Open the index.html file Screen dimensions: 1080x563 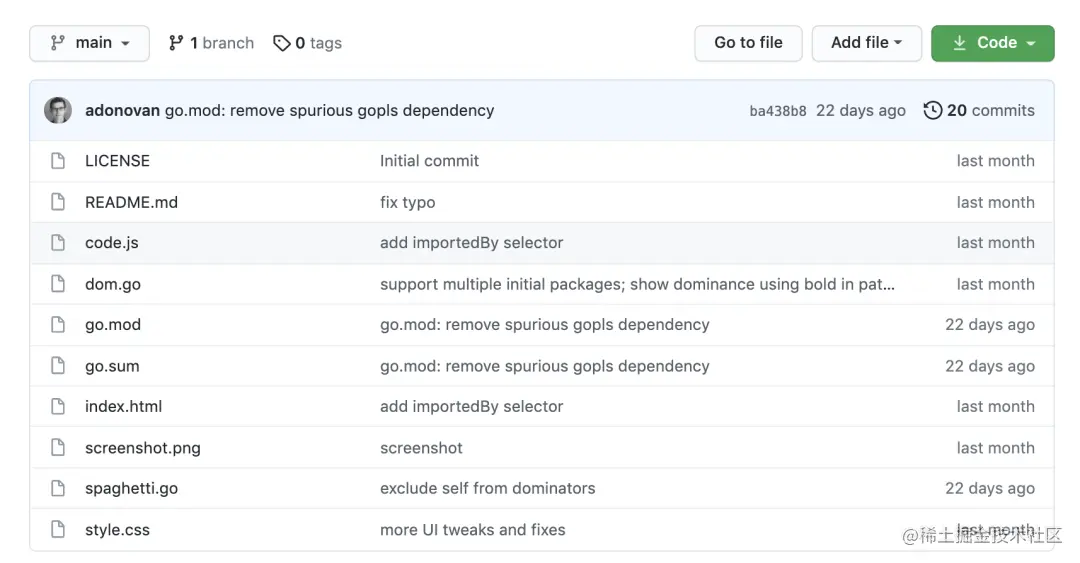click(123, 407)
